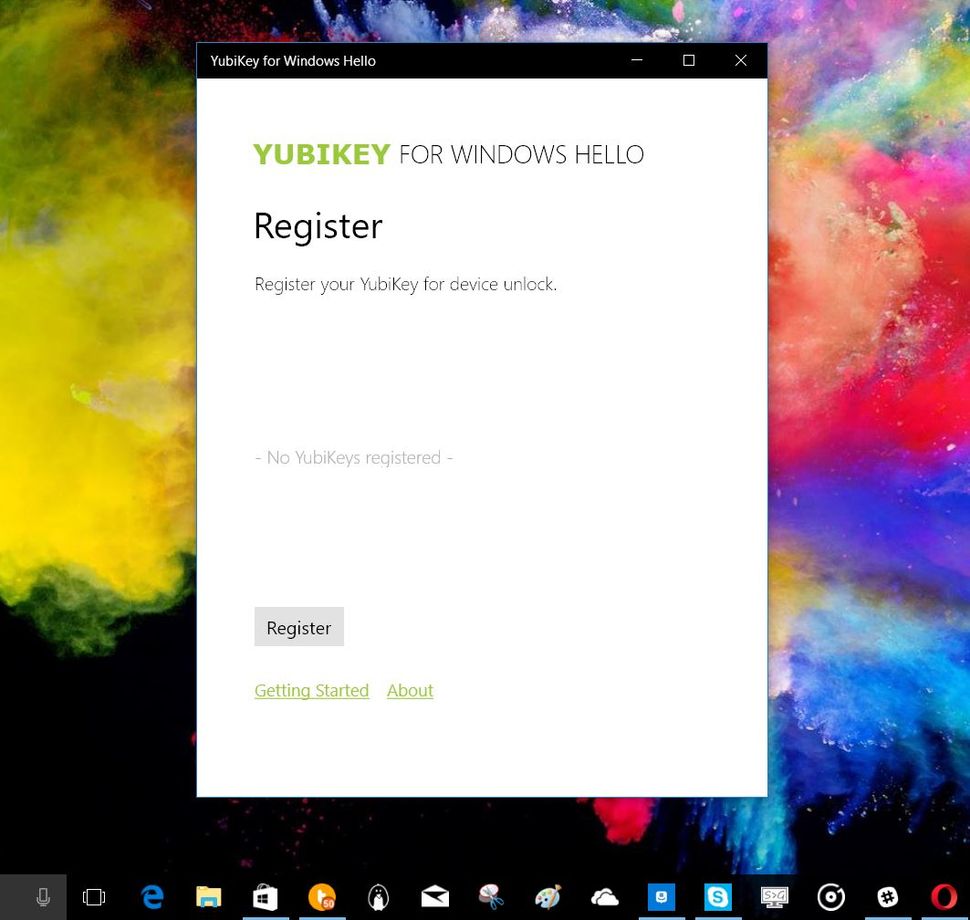This screenshot has height=920, width=970.
Task: Open the Mail app
Action: 434,897
